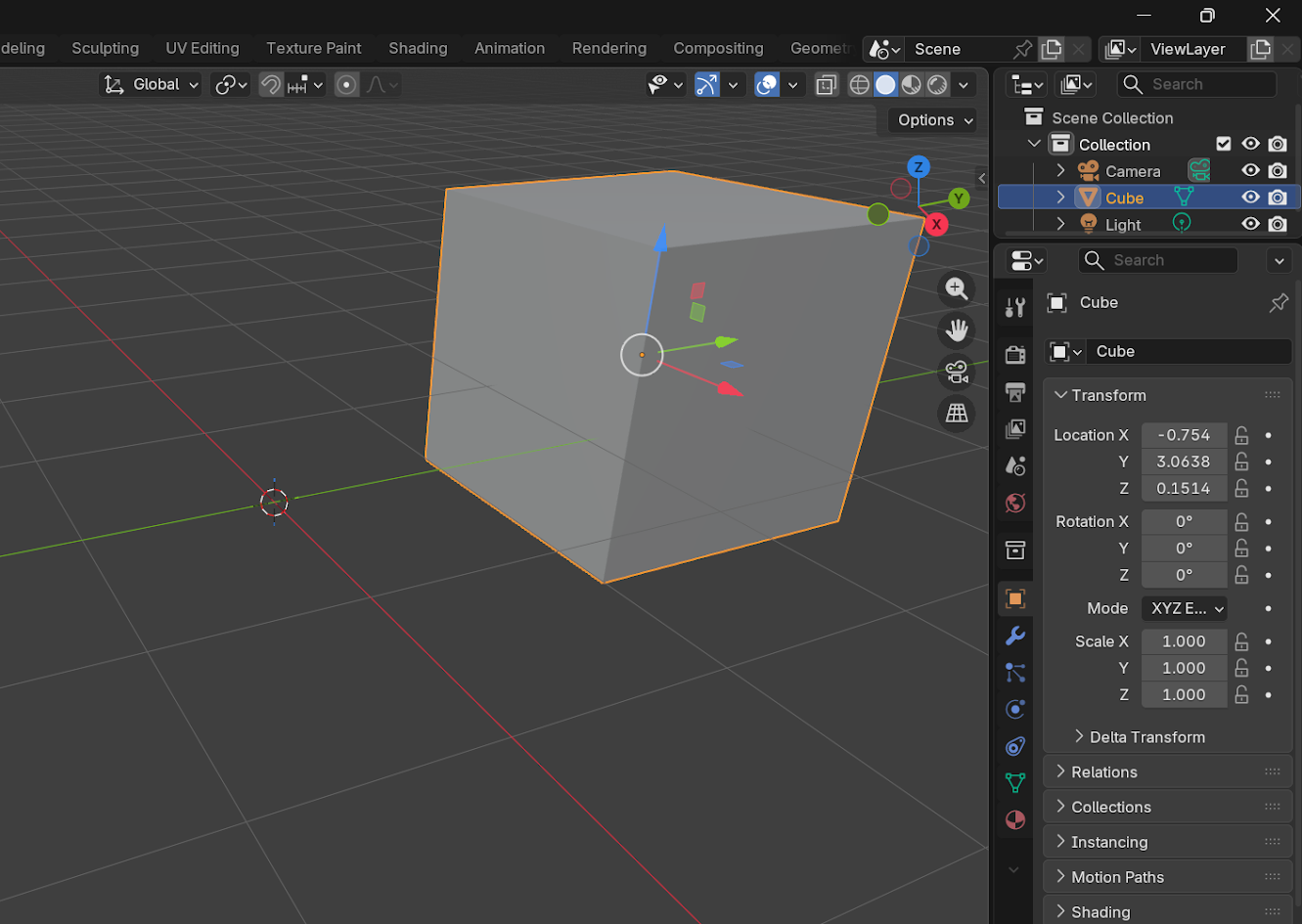This screenshot has width=1302, height=924.
Task: Click the Scale X value slider
Action: pos(1184,641)
